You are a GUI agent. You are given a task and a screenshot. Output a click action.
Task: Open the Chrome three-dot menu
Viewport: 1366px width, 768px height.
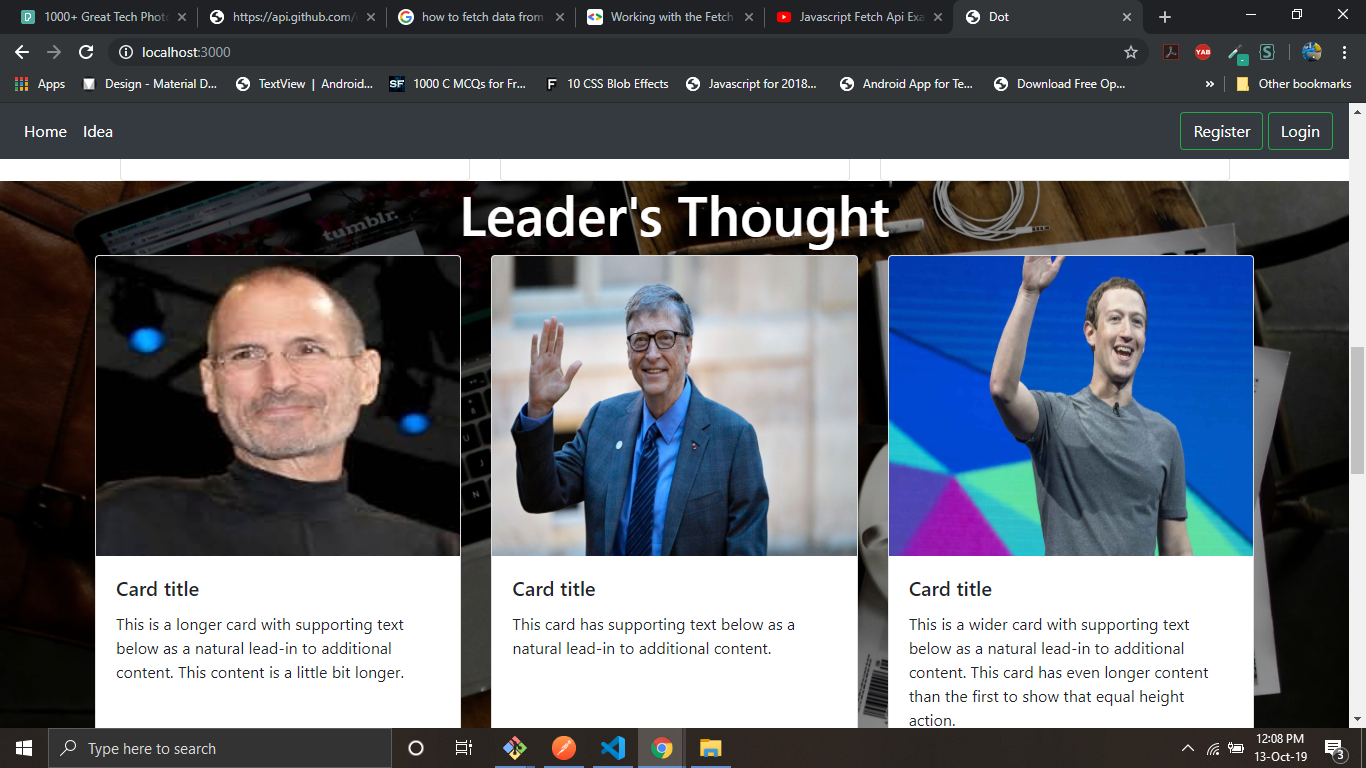pyautogui.click(x=1345, y=52)
